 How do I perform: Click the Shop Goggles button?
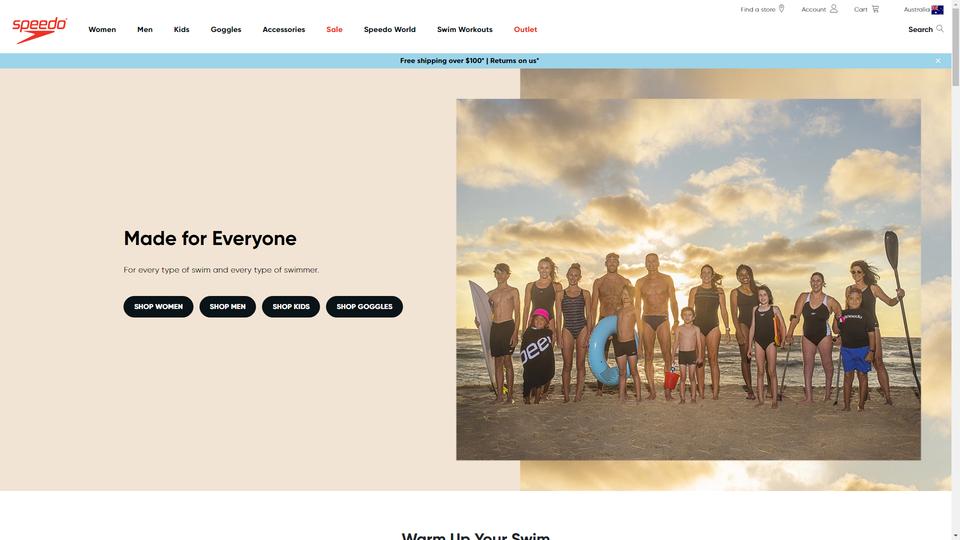pos(364,307)
